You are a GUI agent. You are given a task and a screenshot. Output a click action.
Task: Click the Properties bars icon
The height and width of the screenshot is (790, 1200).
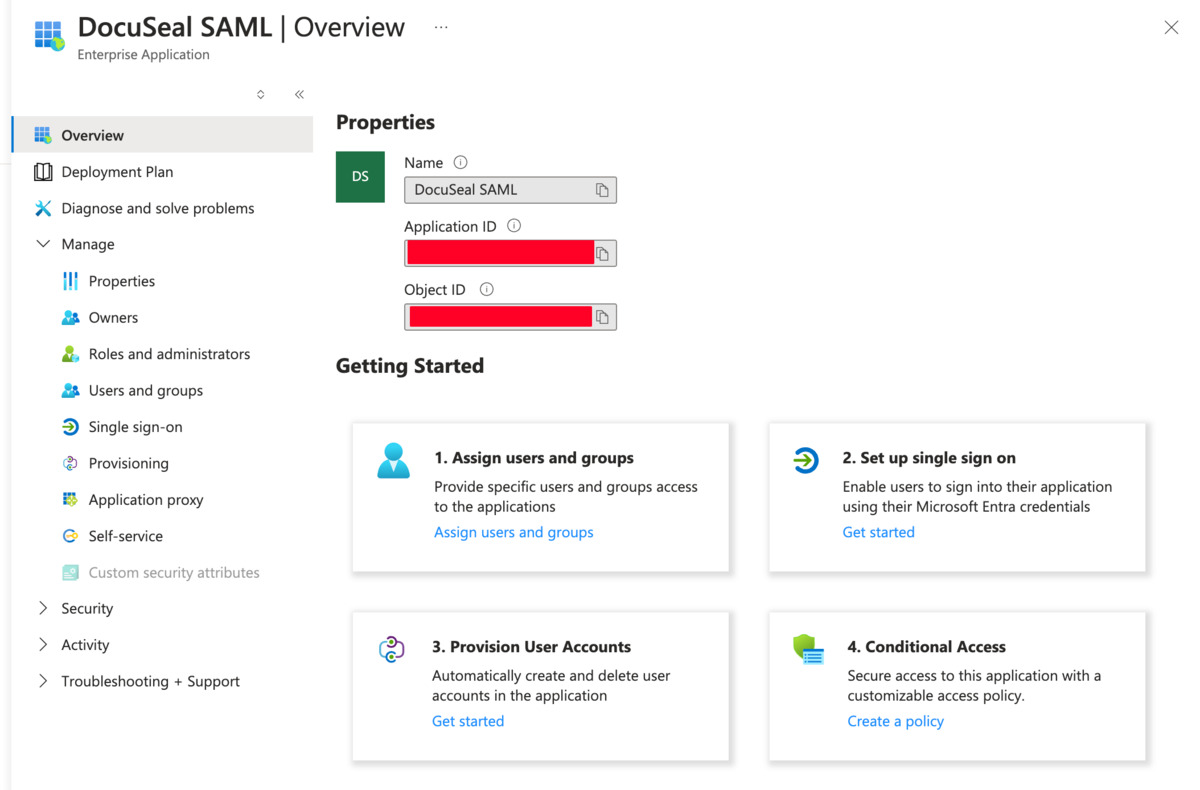tap(70, 281)
